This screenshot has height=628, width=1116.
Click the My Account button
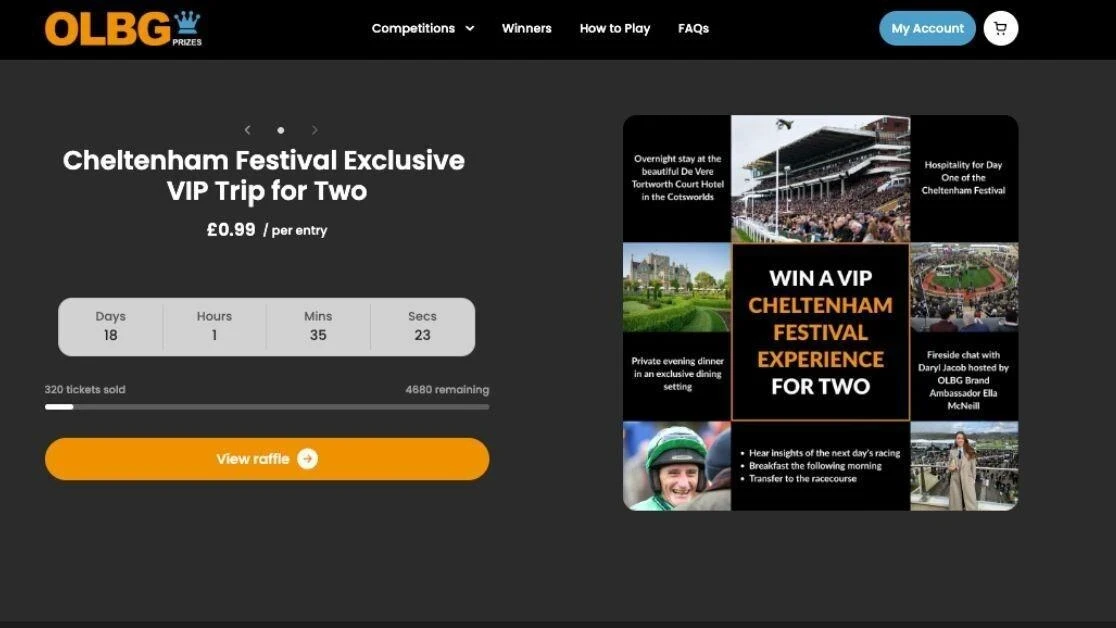tap(927, 28)
